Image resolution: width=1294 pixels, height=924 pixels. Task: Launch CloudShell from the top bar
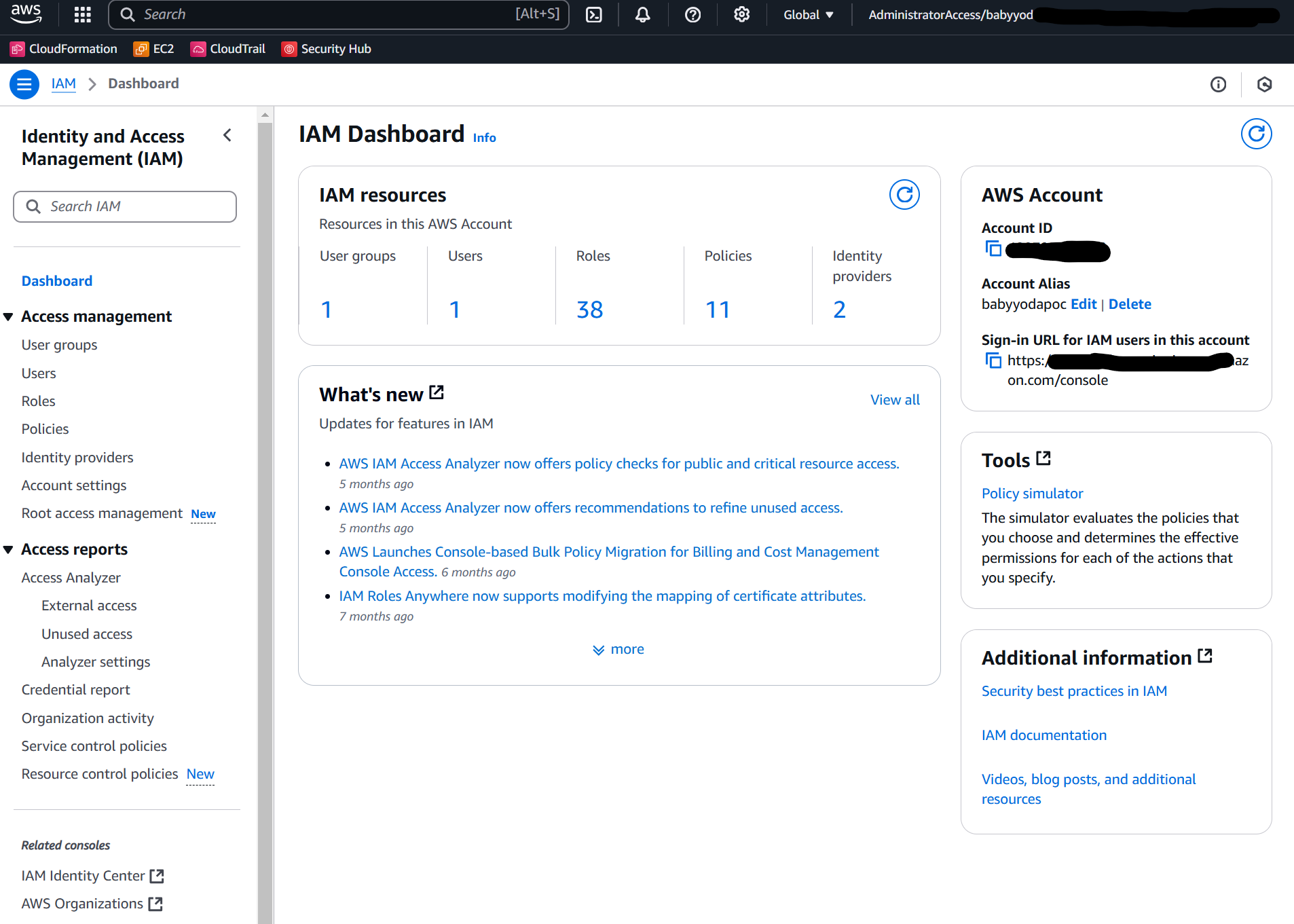[x=594, y=14]
